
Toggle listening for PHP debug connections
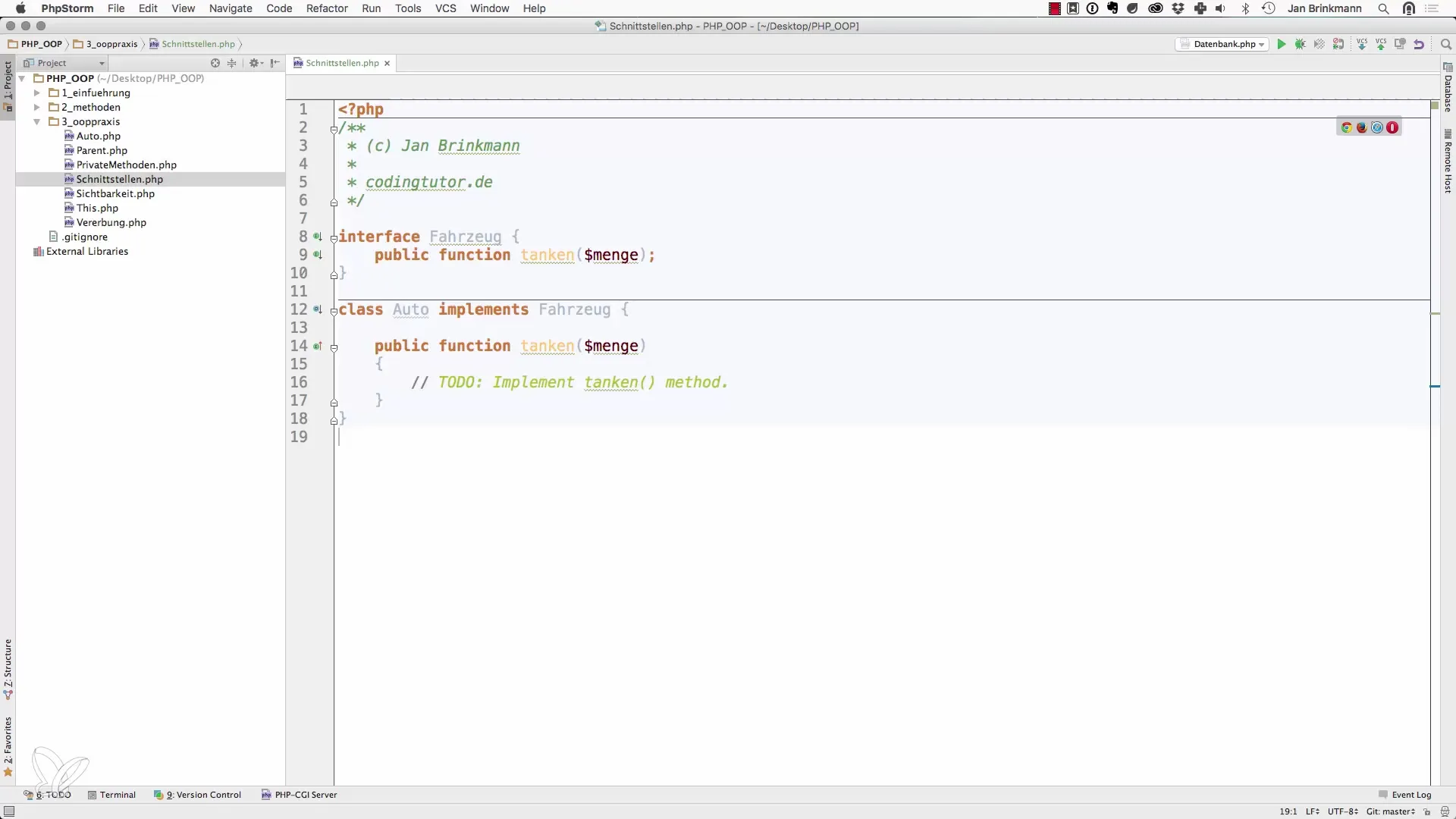pos(1338,44)
